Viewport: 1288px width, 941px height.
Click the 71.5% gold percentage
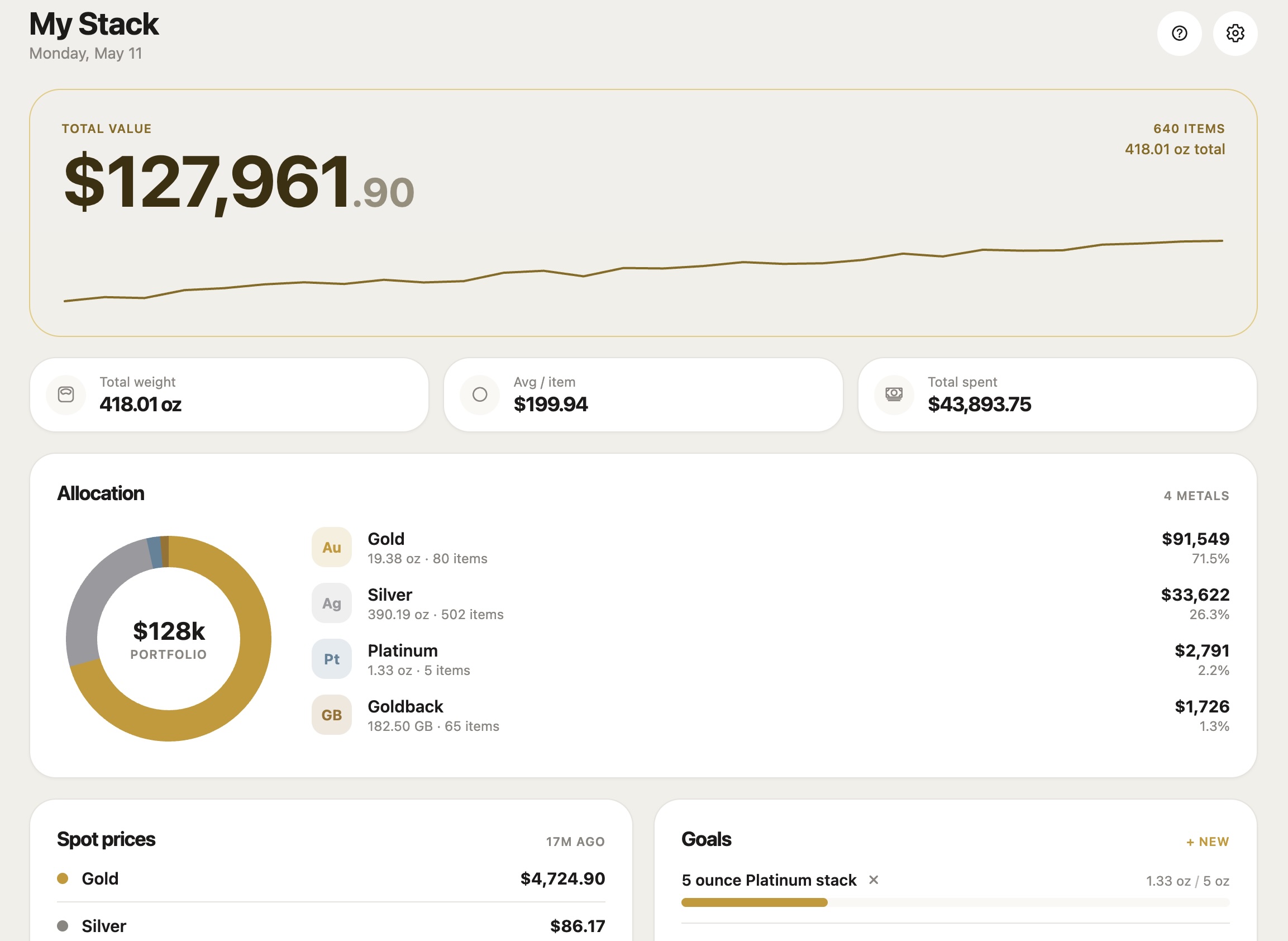[x=1210, y=559]
